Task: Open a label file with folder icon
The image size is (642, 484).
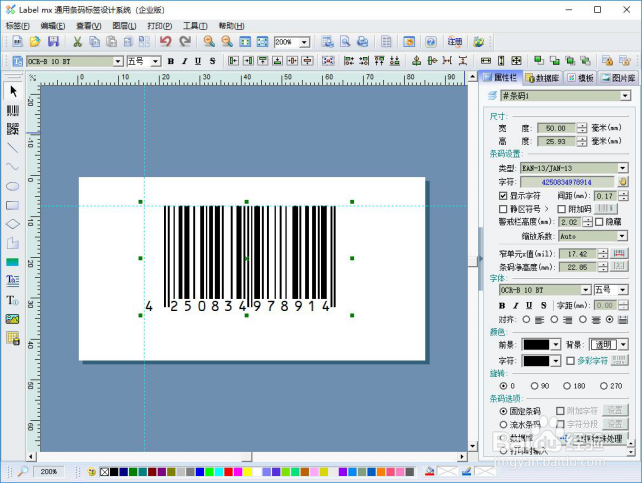Action: (x=35, y=41)
